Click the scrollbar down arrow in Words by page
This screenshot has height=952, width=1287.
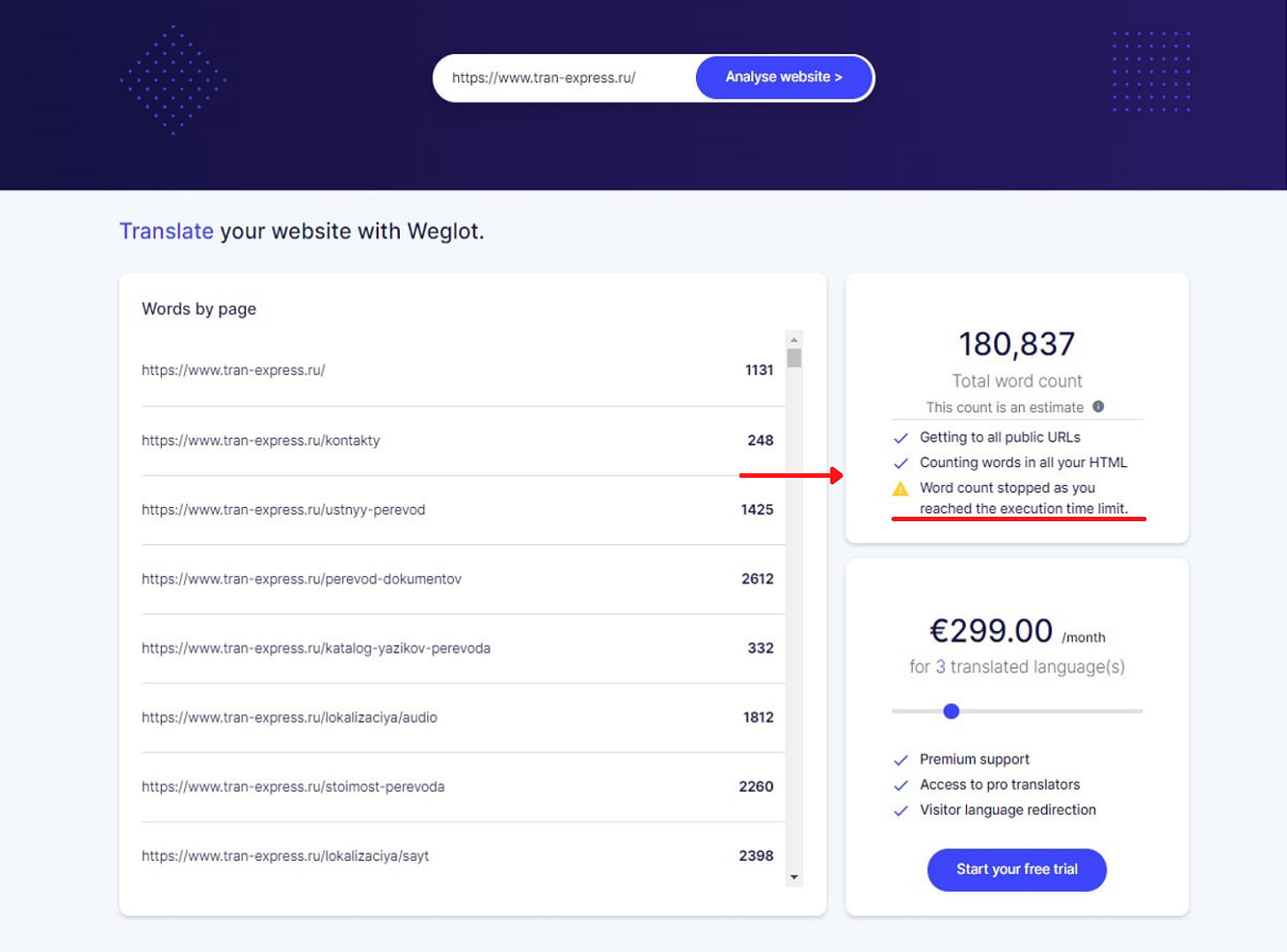click(x=793, y=878)
